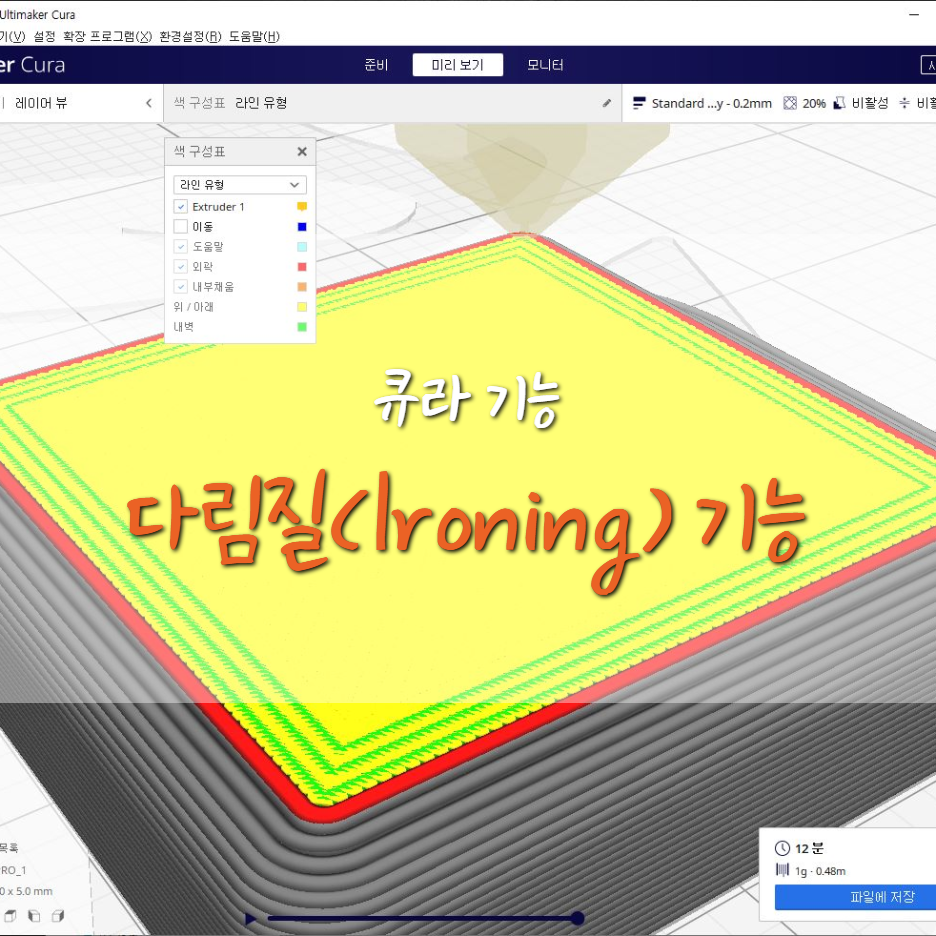Click the simulation path slider handle

click(577, 918)
